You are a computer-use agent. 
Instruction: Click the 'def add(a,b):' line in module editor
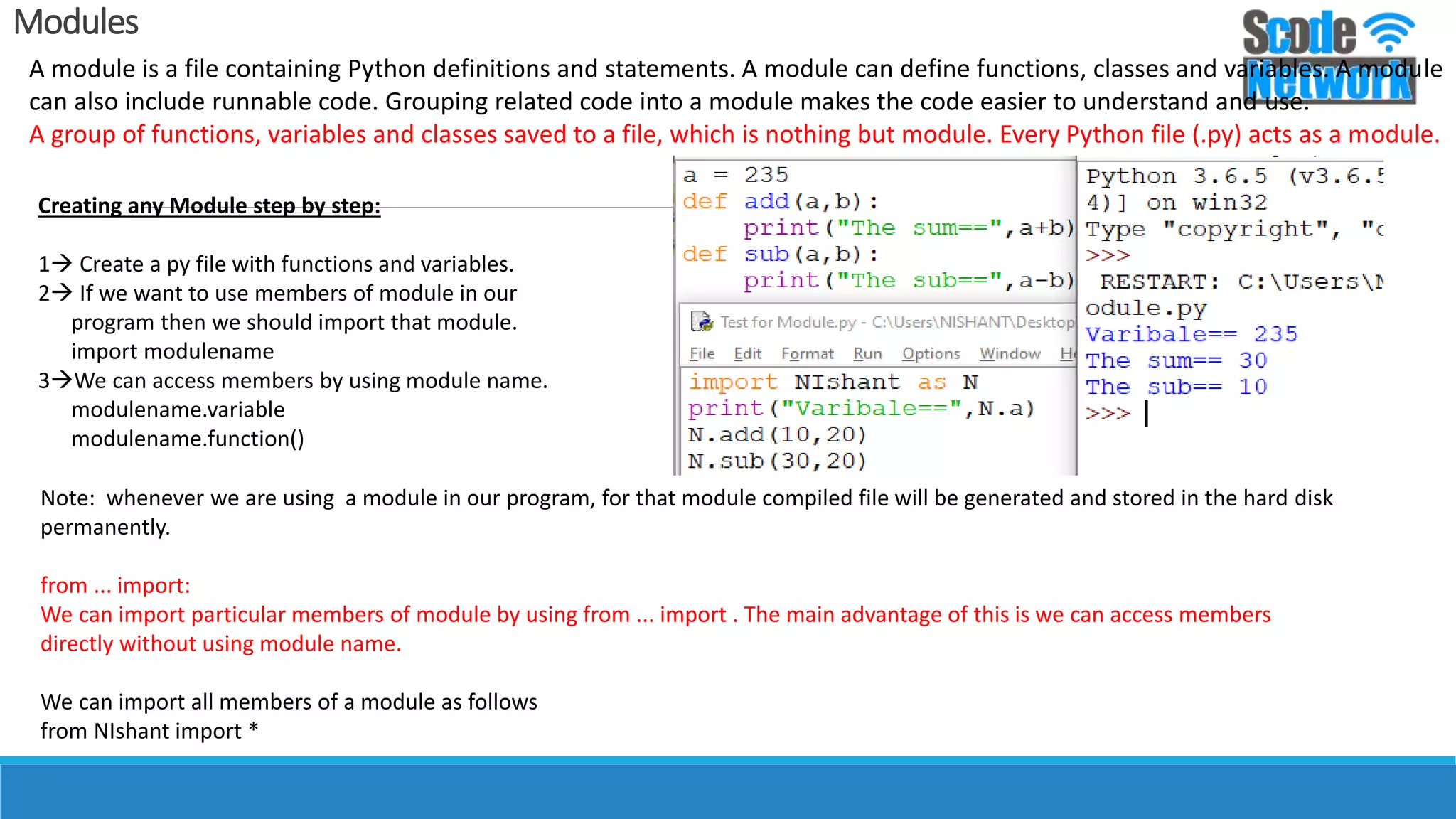[x=781, y=202]
